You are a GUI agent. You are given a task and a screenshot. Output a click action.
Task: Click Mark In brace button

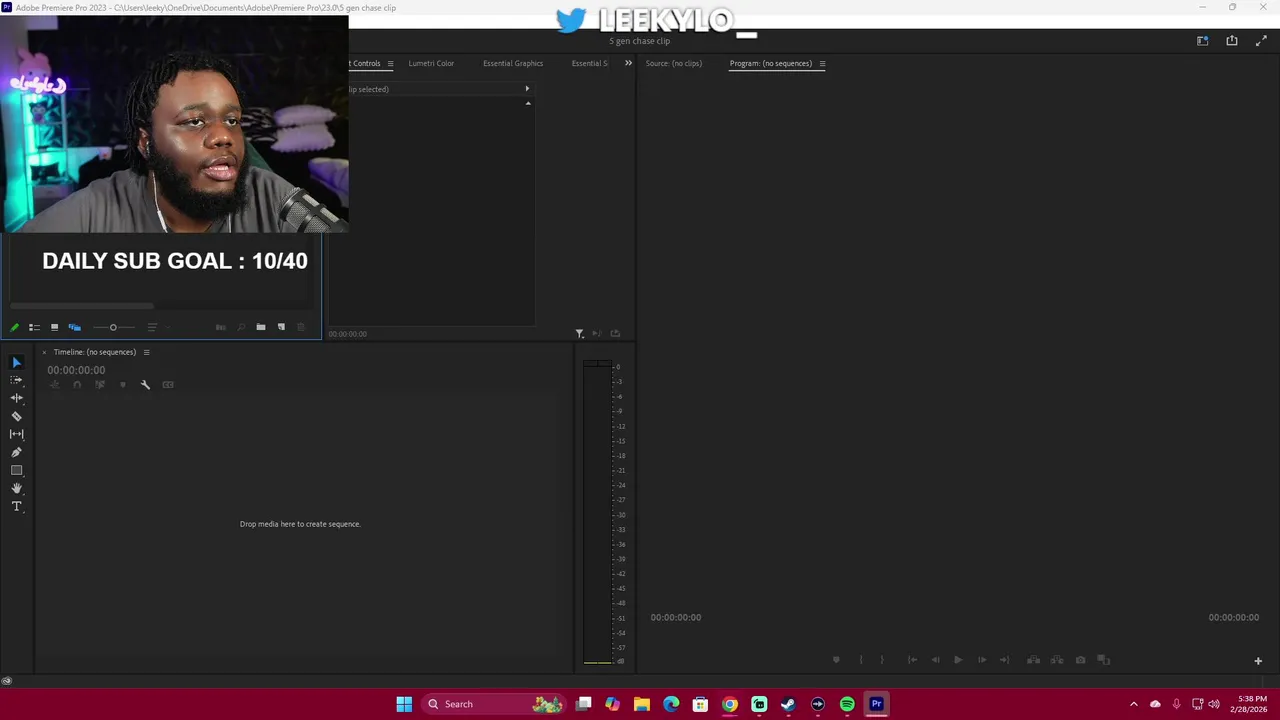tap(861, 660)
